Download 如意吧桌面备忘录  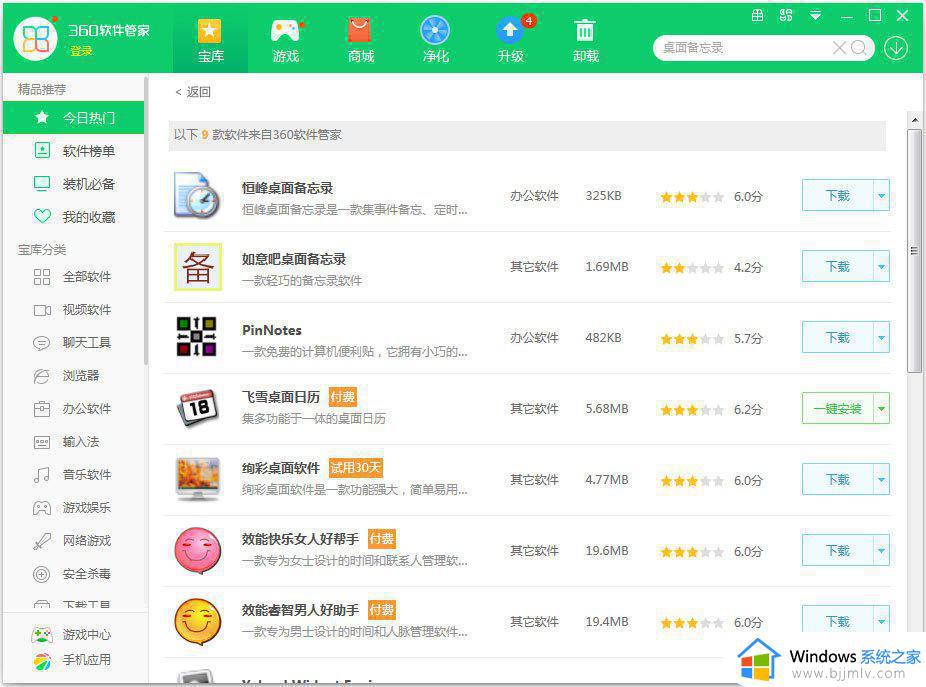837,266
